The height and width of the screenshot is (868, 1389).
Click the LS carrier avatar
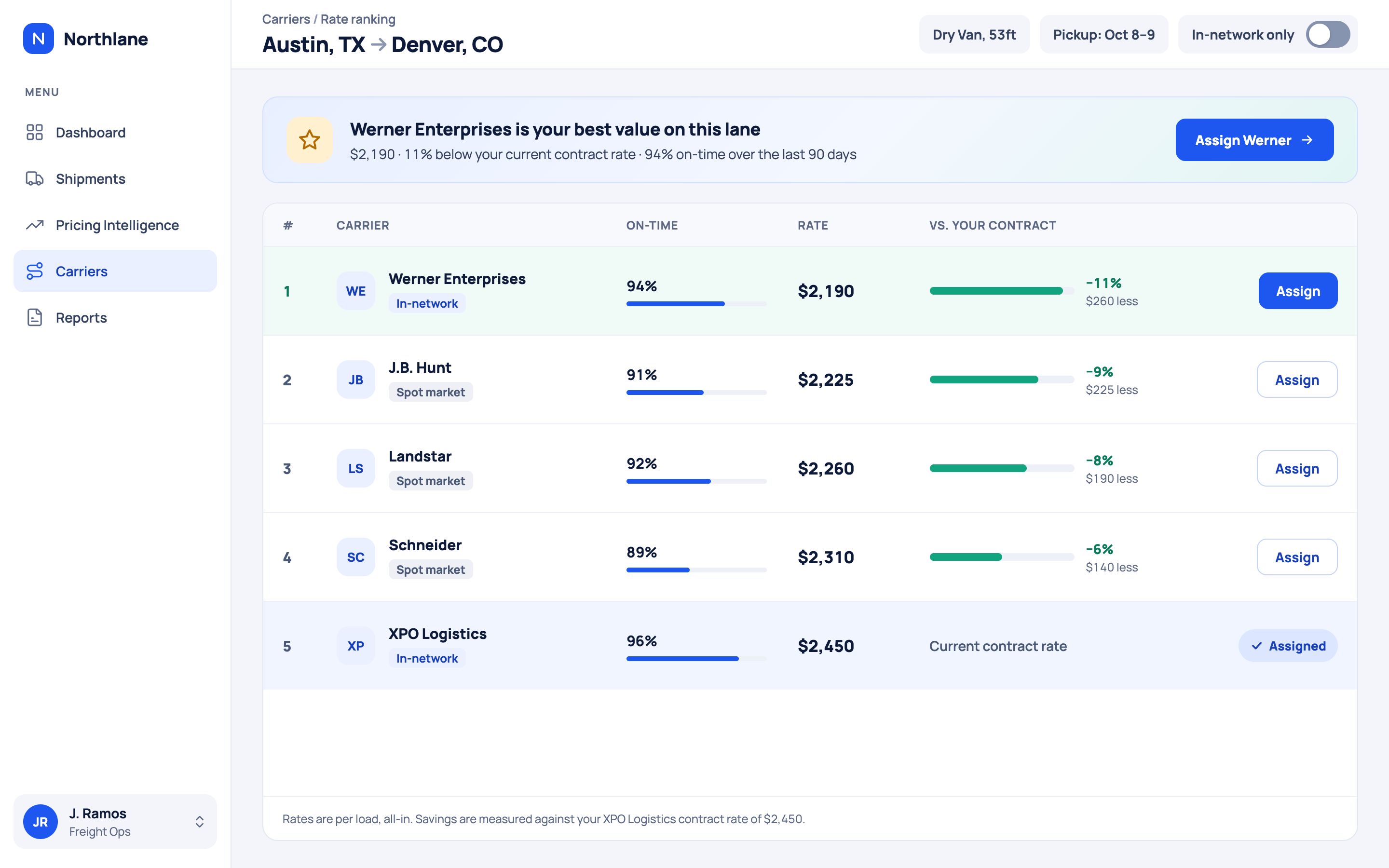coord(355,468)
